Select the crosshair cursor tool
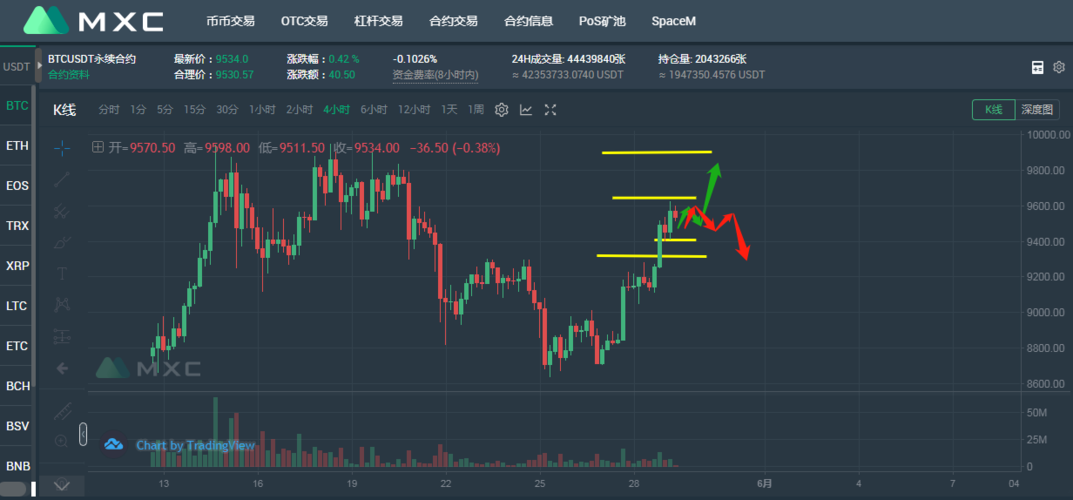Viewport: 1073px width, 500px height. [62, 147]
